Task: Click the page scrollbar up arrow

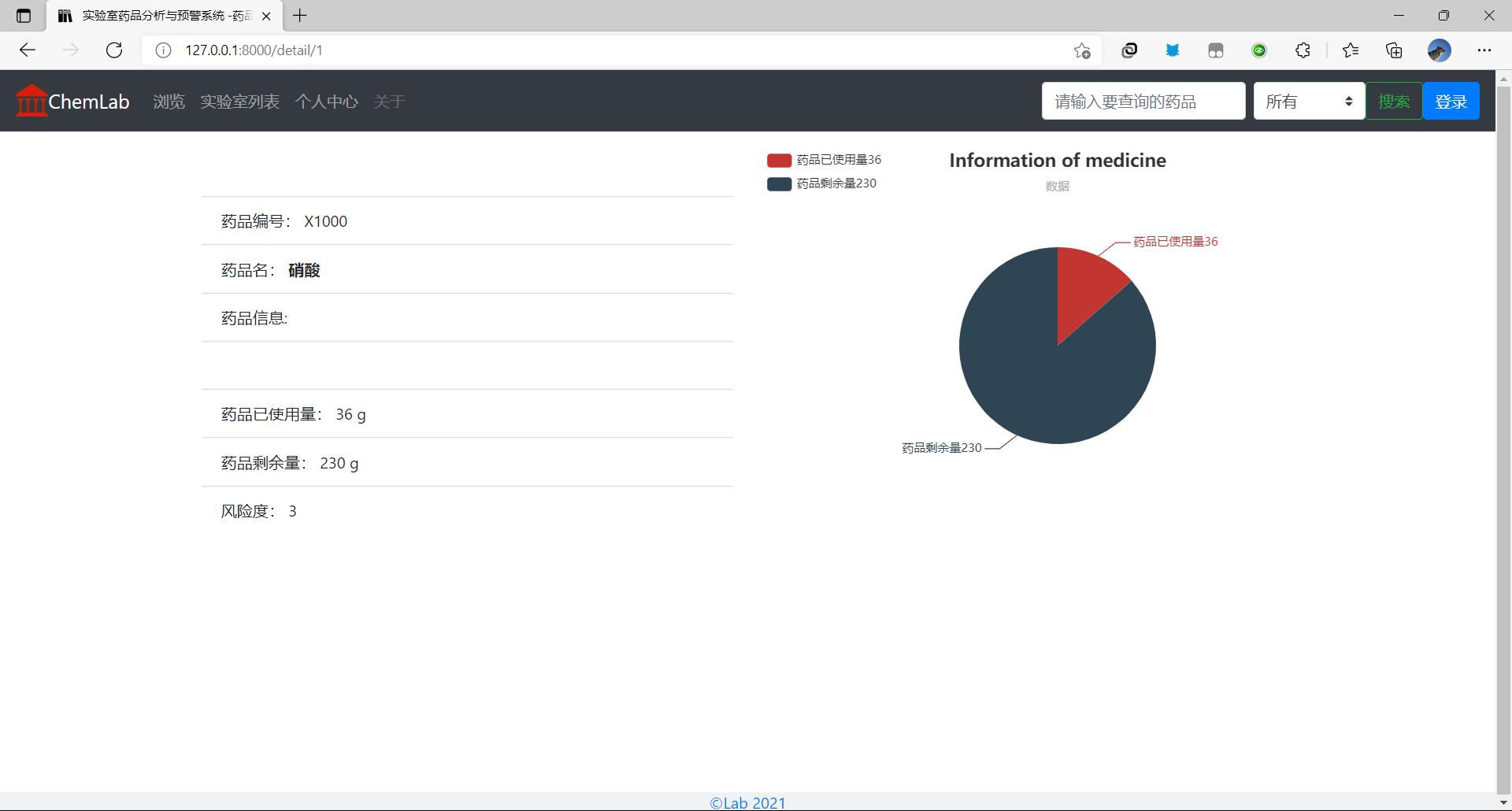Action: (1503, 78)
